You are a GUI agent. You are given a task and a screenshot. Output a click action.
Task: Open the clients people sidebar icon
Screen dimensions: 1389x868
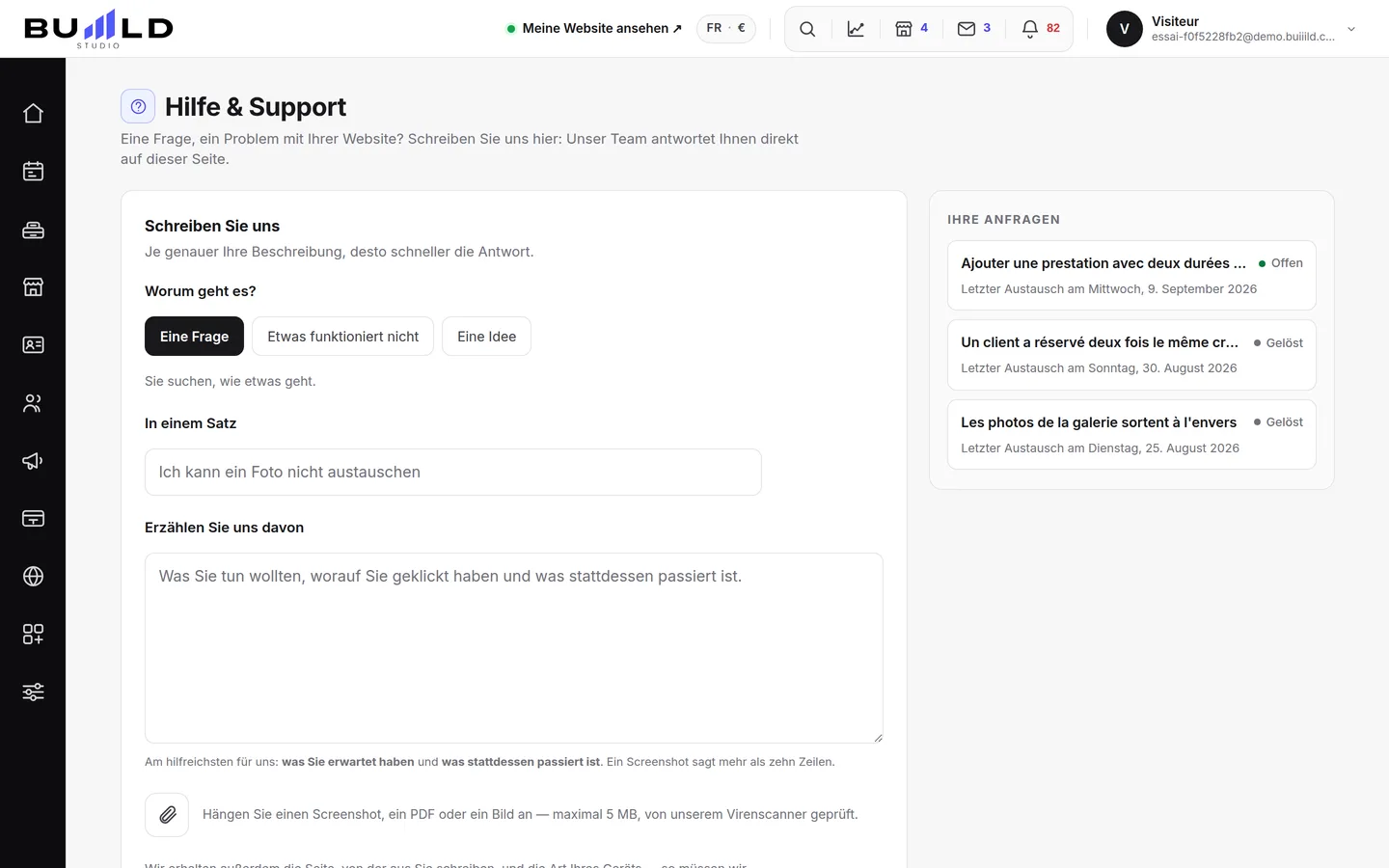pyautogui.click(x=33, y=403)
